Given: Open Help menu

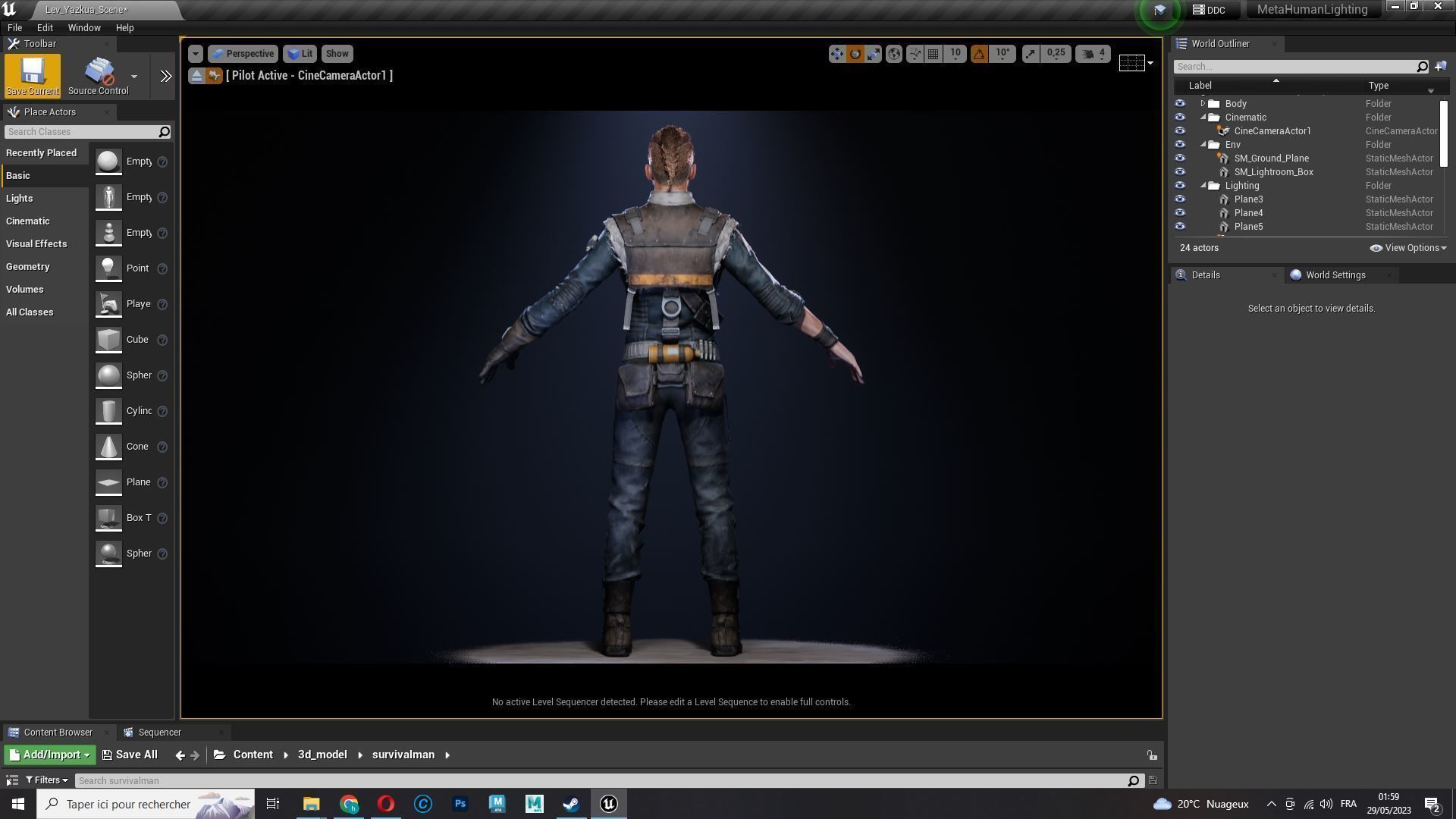Looking at the screenshot, I should click(x=124, y=27).
